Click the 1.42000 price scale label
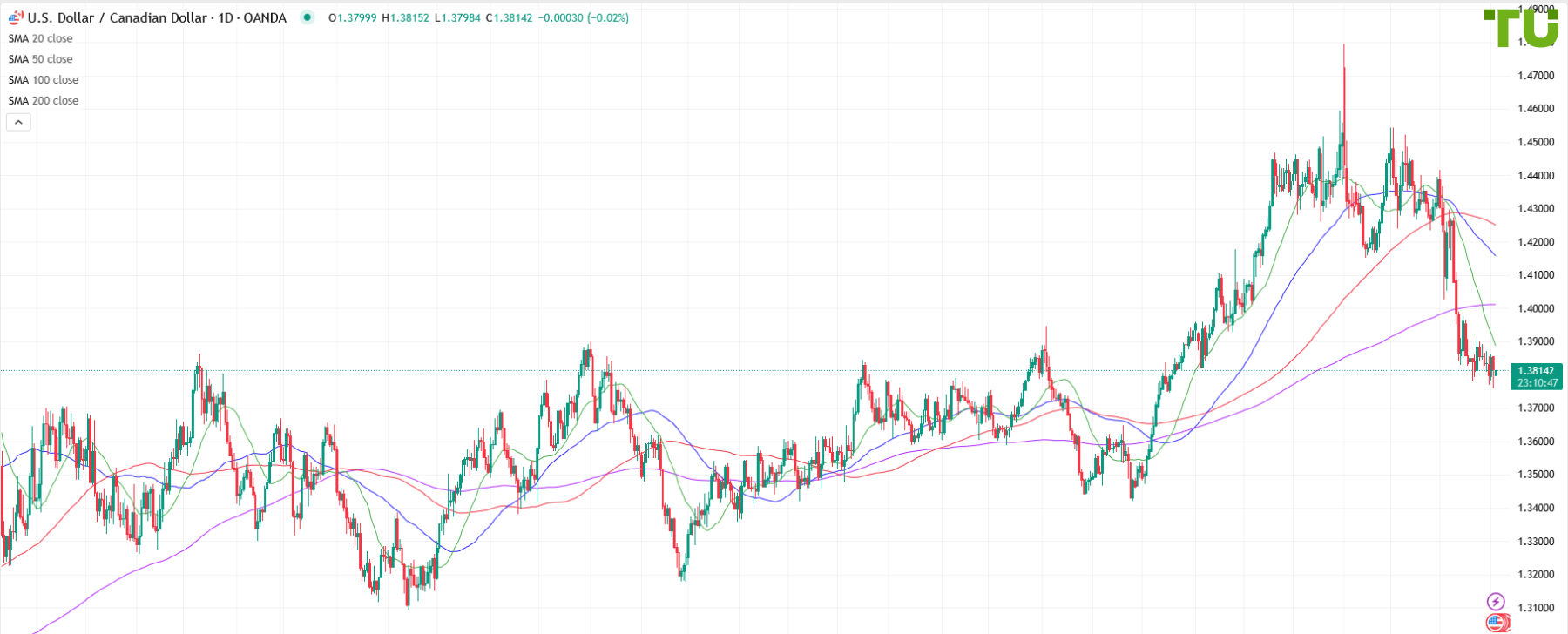Viewport: 1568px width, 634px height. pyautogui.click(x=1536, y=242)
